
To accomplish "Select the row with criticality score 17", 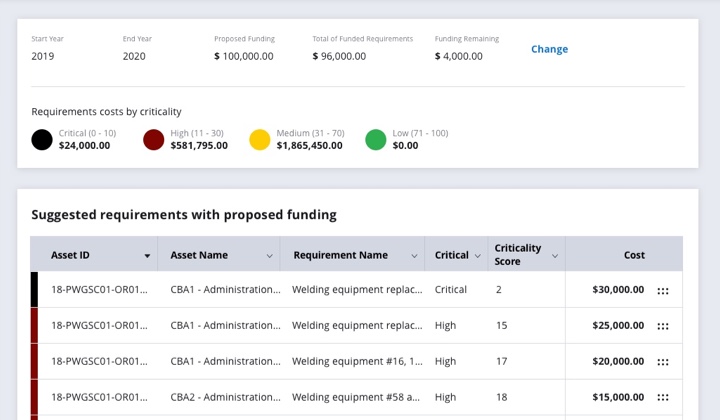I will tap(356, 361).
